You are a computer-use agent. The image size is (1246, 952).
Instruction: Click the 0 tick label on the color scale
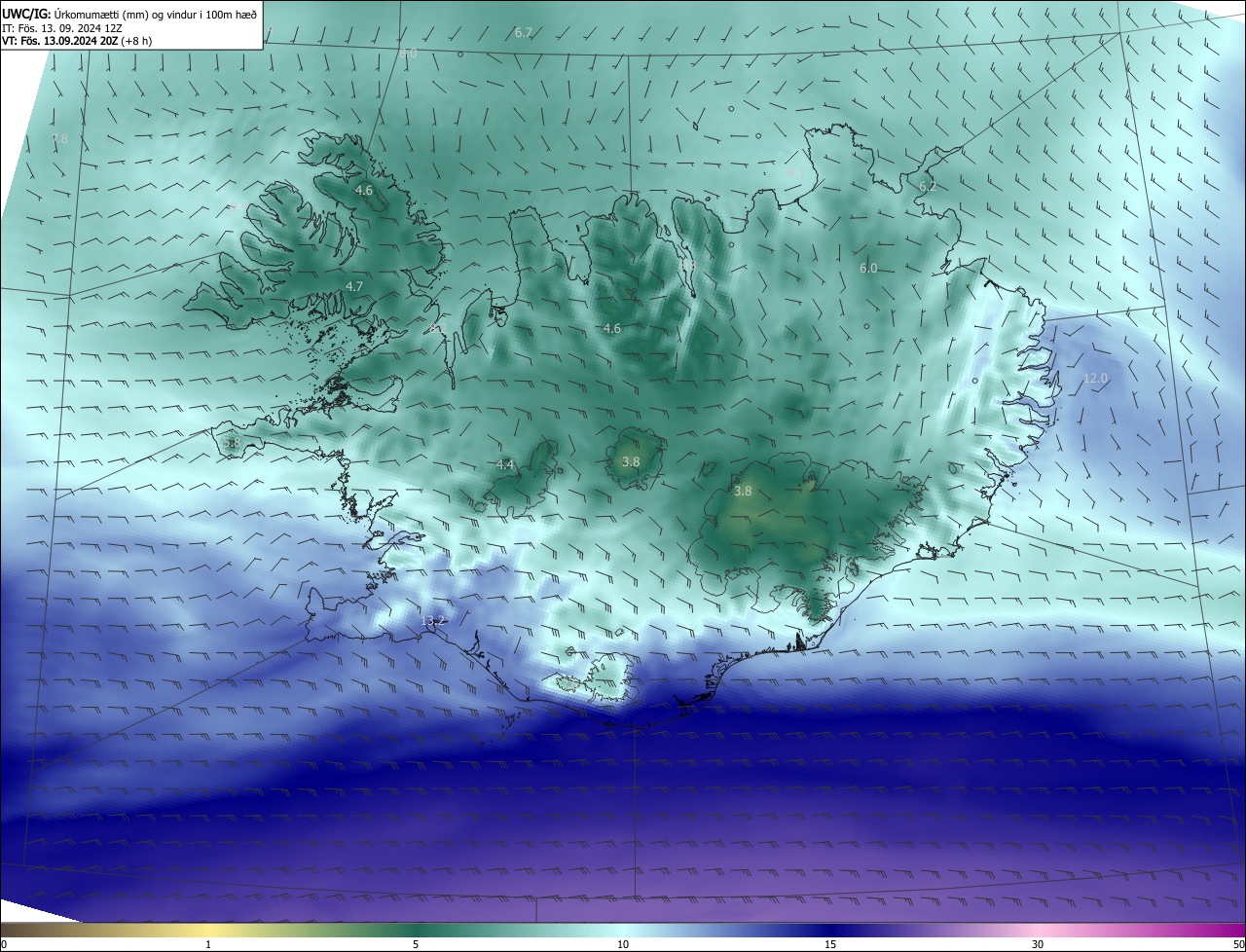4,944
